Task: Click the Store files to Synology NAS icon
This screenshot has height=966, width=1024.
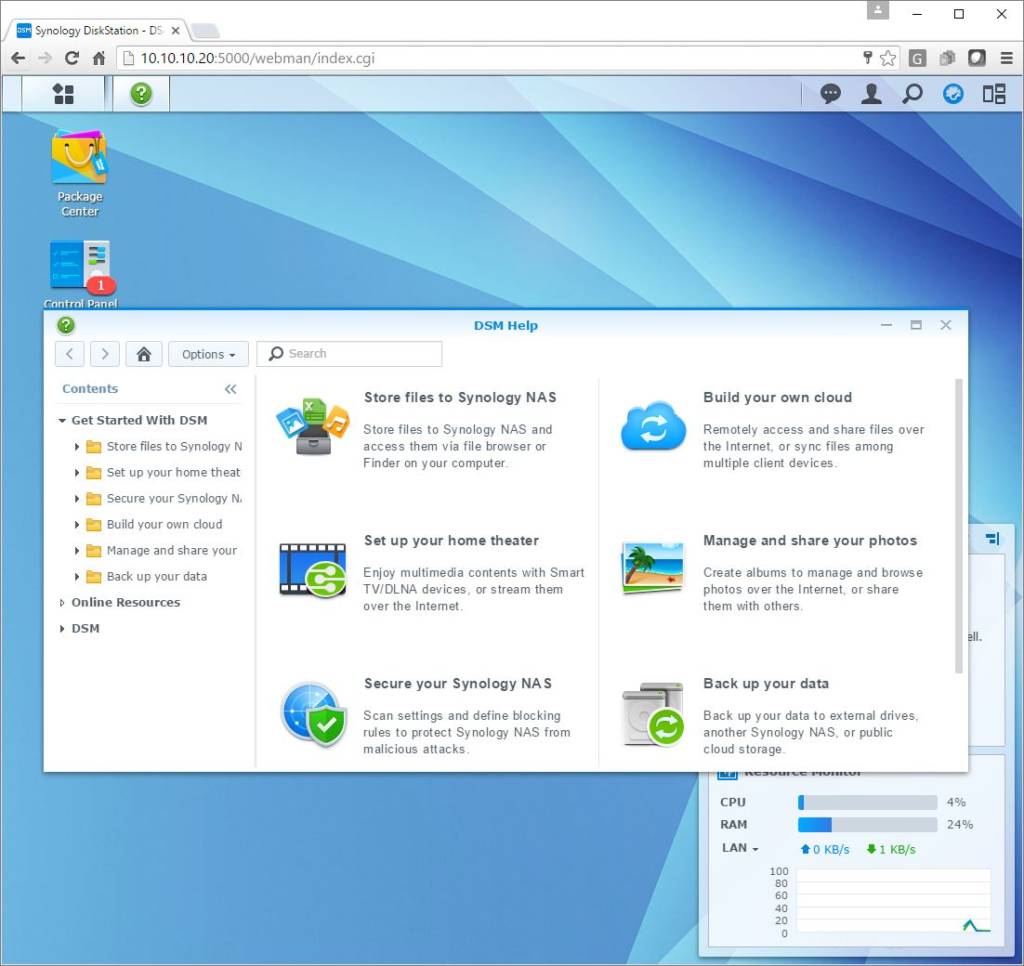Action: (313, 427)
